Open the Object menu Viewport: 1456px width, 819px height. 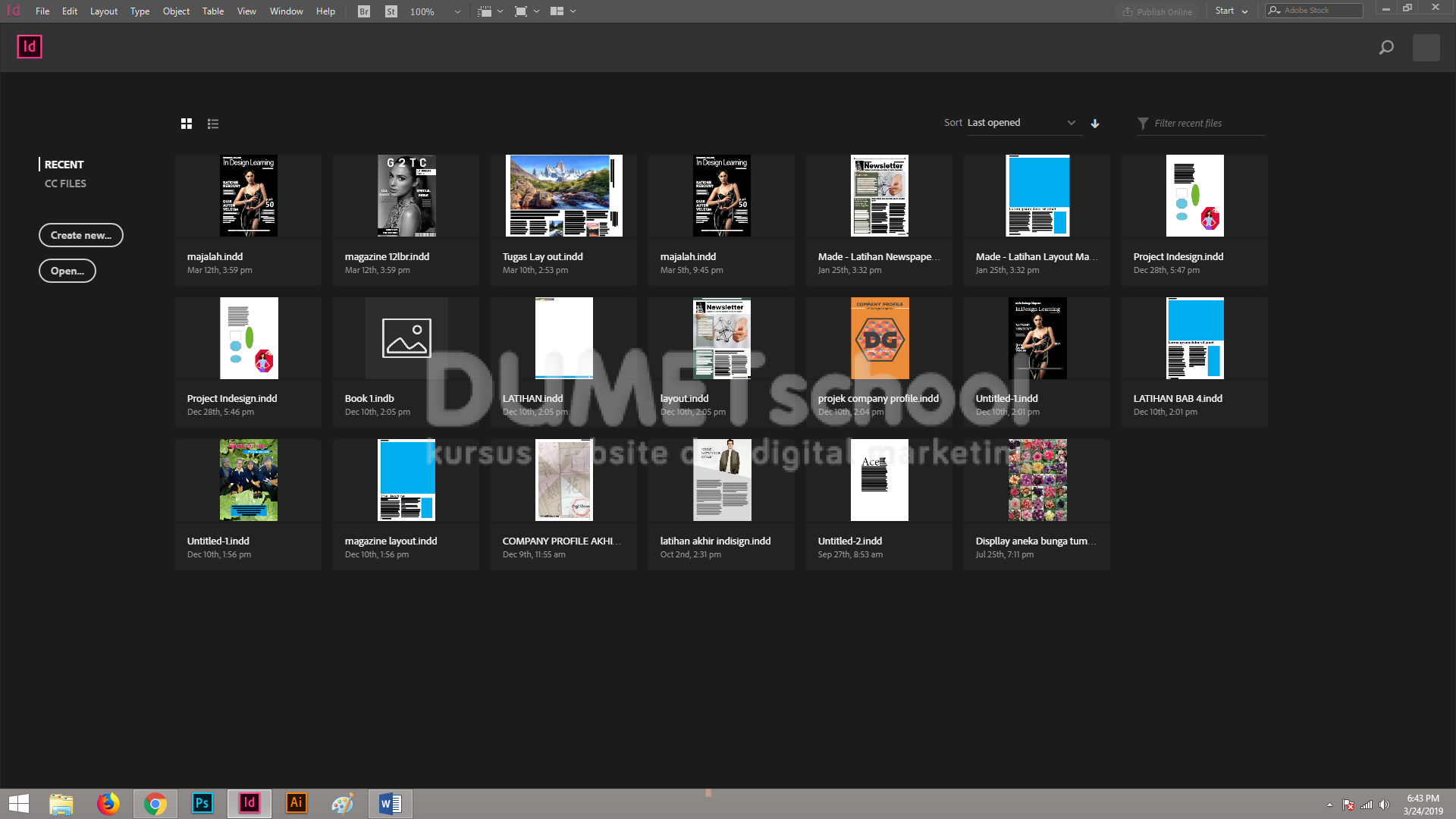tap(176, 11)
